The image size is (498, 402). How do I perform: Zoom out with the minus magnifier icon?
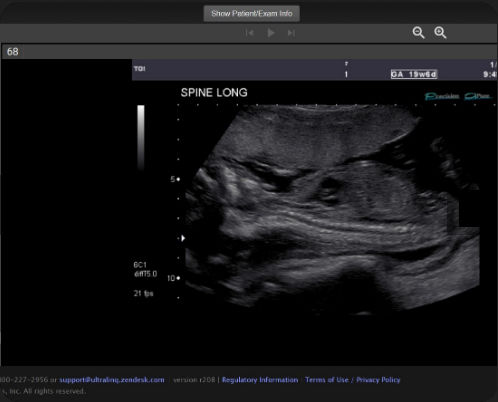click(418, 33)
